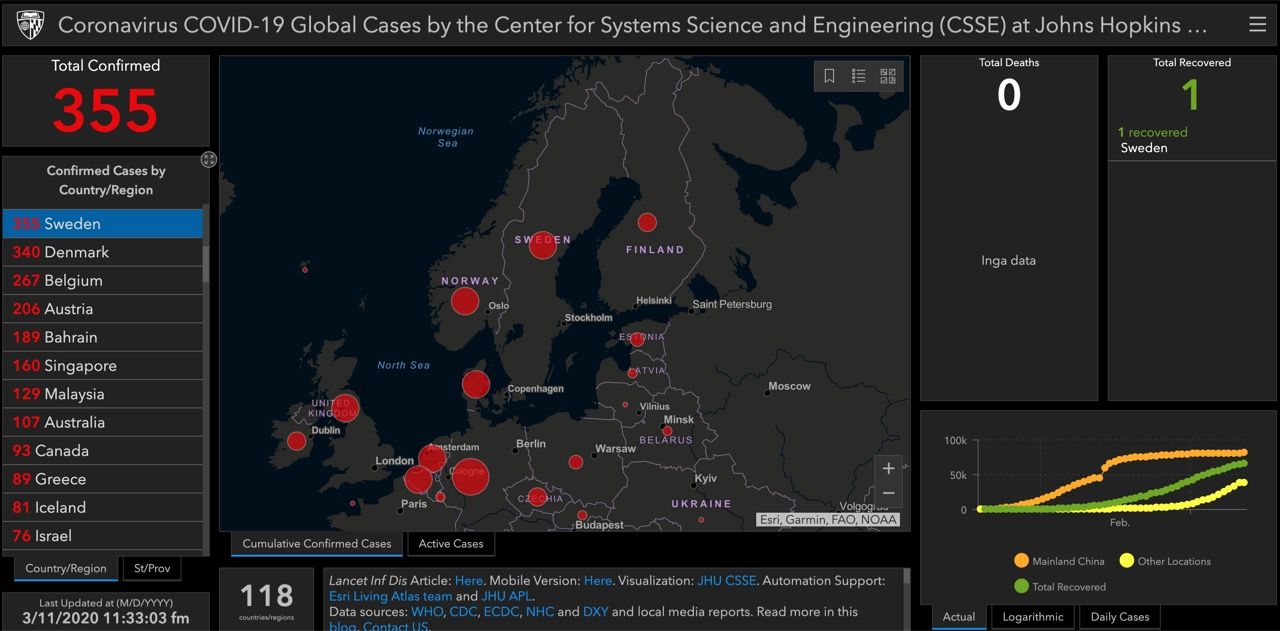Click the 118 countries/regions counter
Viewport: 1280px width, 631px height.
pos(265,600)
